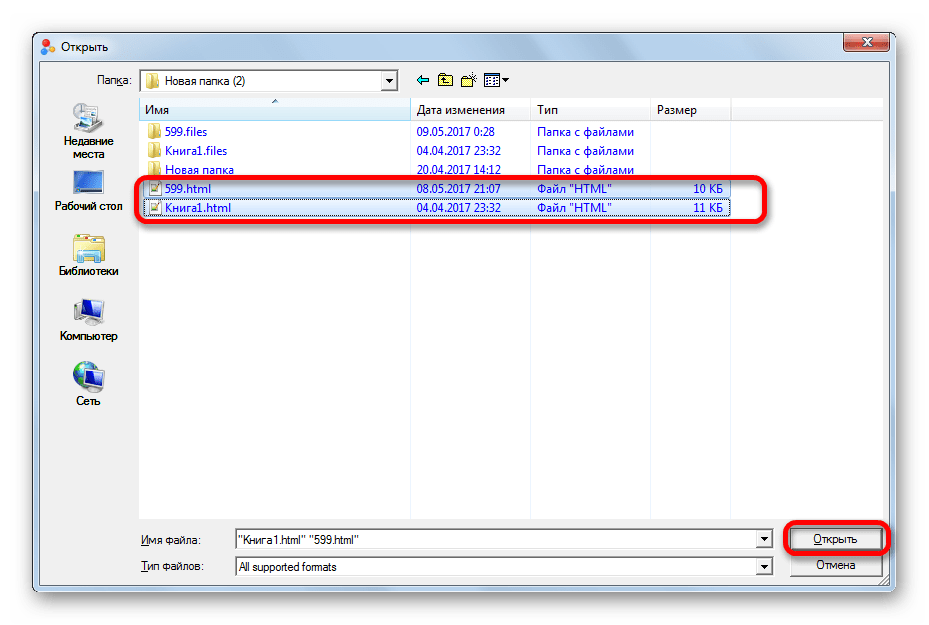The height and width of the screenshot is (625, 929).
Task: Open Библиотеки in sidebar
Action: click(88, 255)
